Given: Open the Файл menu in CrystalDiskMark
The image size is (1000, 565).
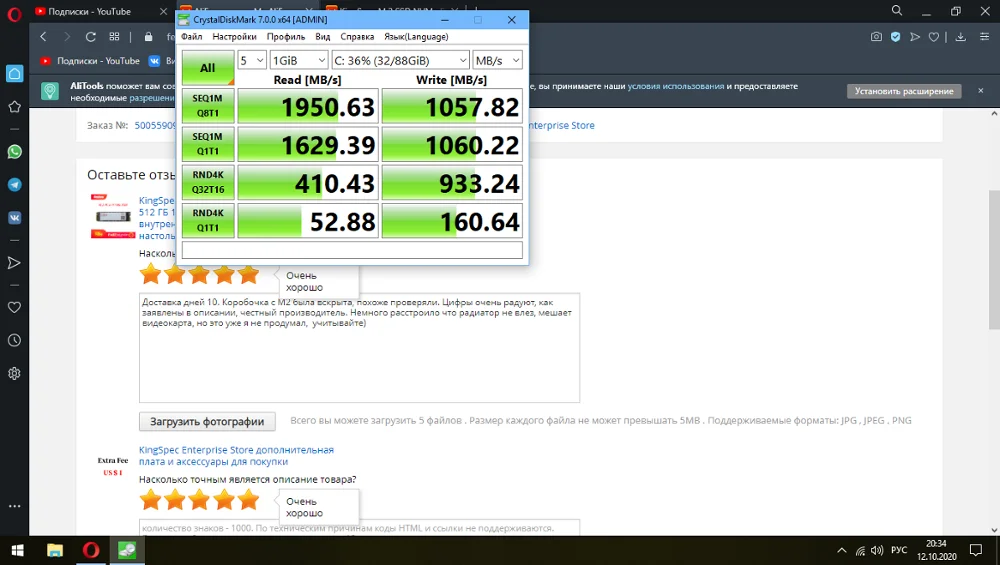Looking at the screenshot, I should click(191, 37).
